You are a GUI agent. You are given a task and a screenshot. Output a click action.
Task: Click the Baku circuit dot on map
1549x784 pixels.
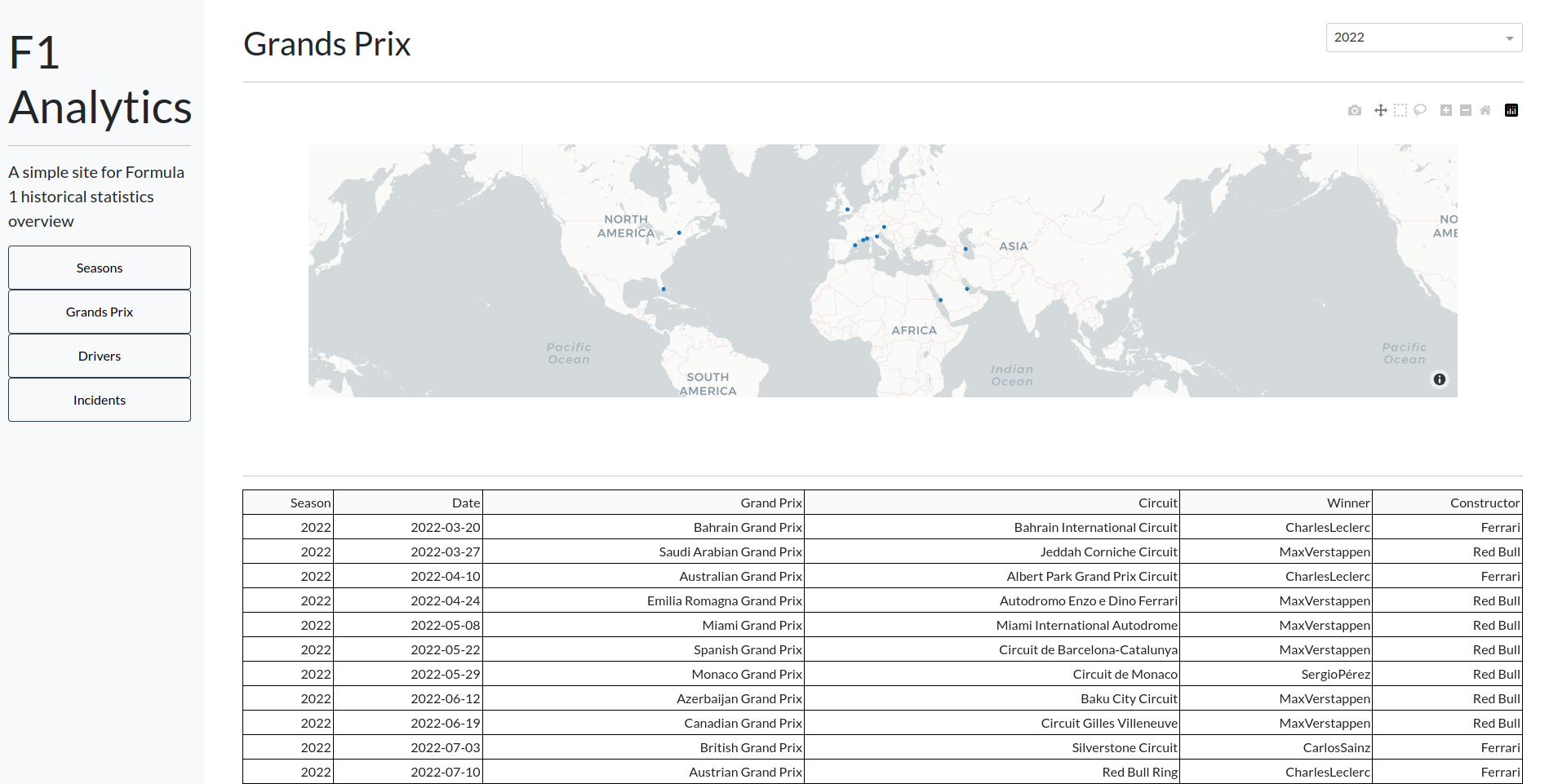(x=965, y=249)
